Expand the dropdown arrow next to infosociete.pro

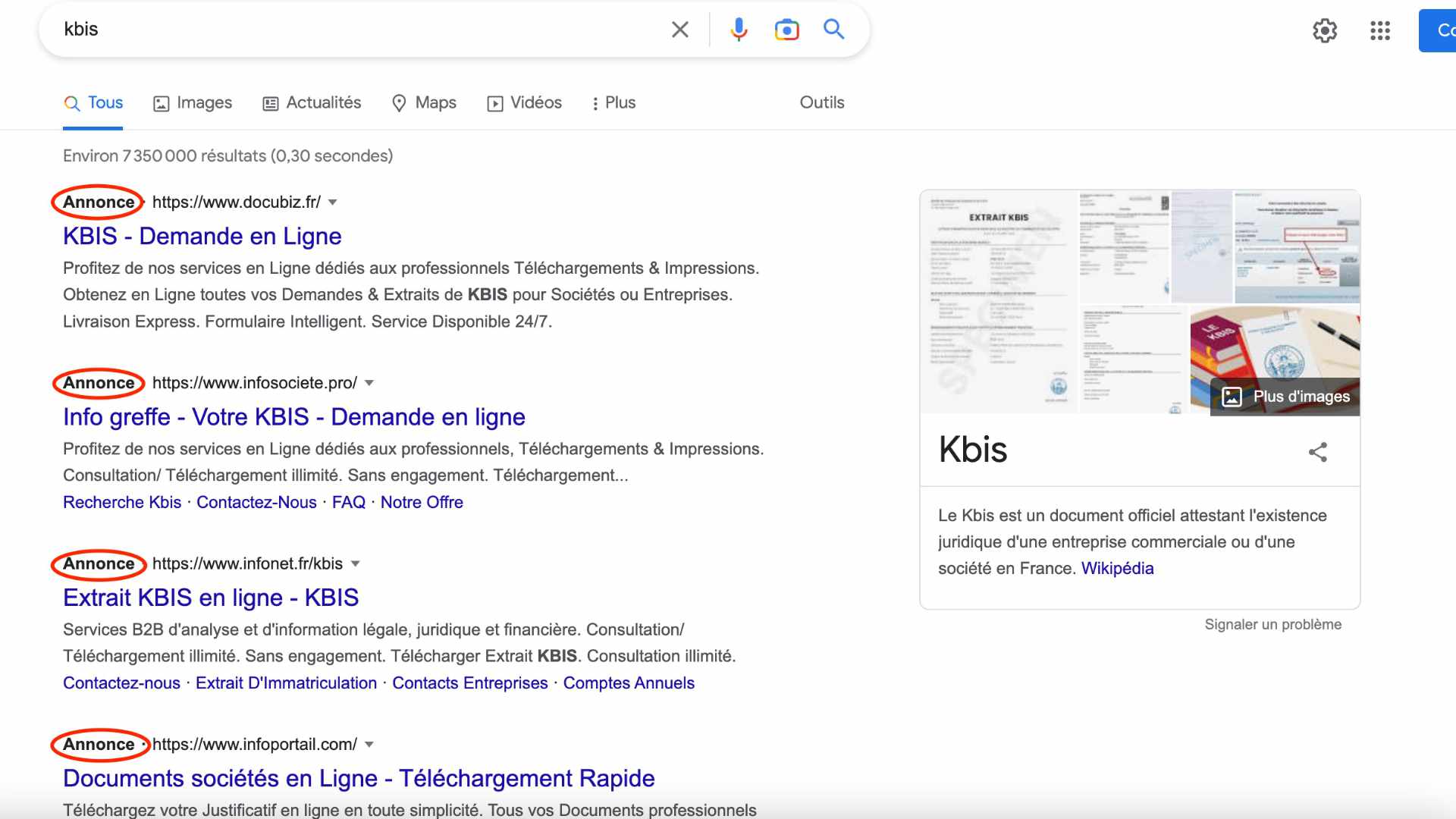tap(369, 384)
